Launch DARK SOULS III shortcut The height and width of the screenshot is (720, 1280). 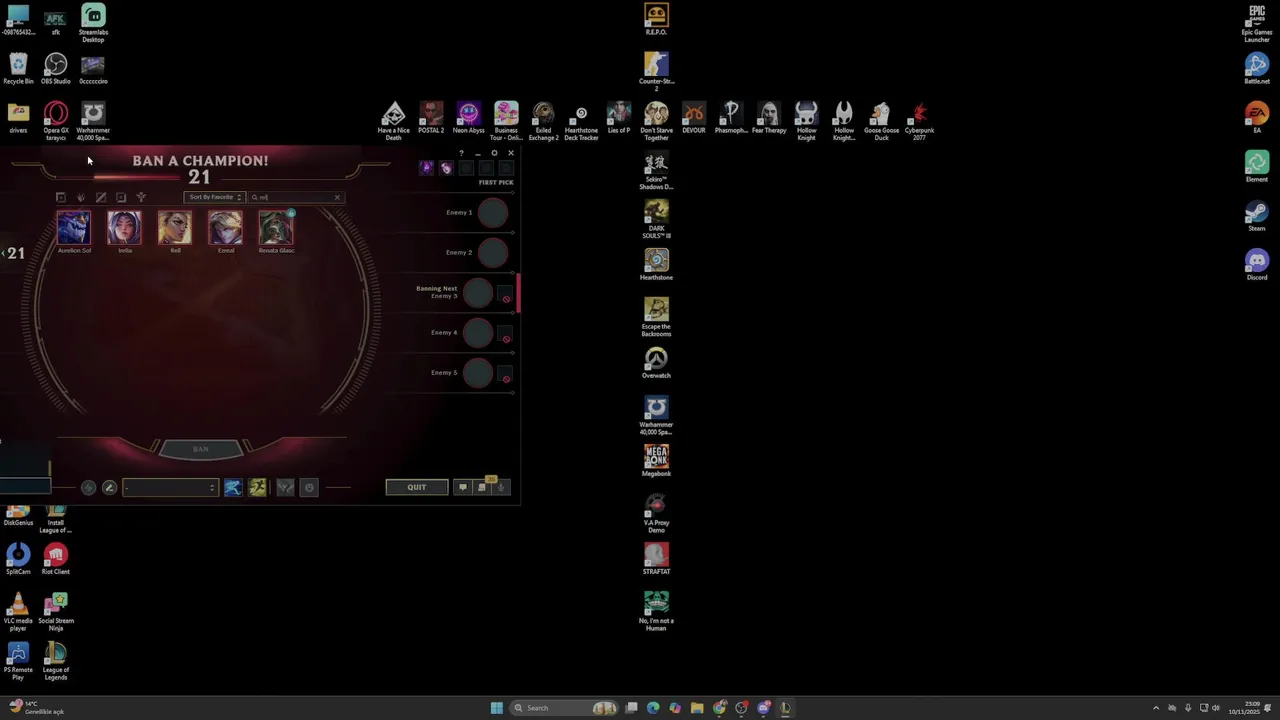(656, 219)
